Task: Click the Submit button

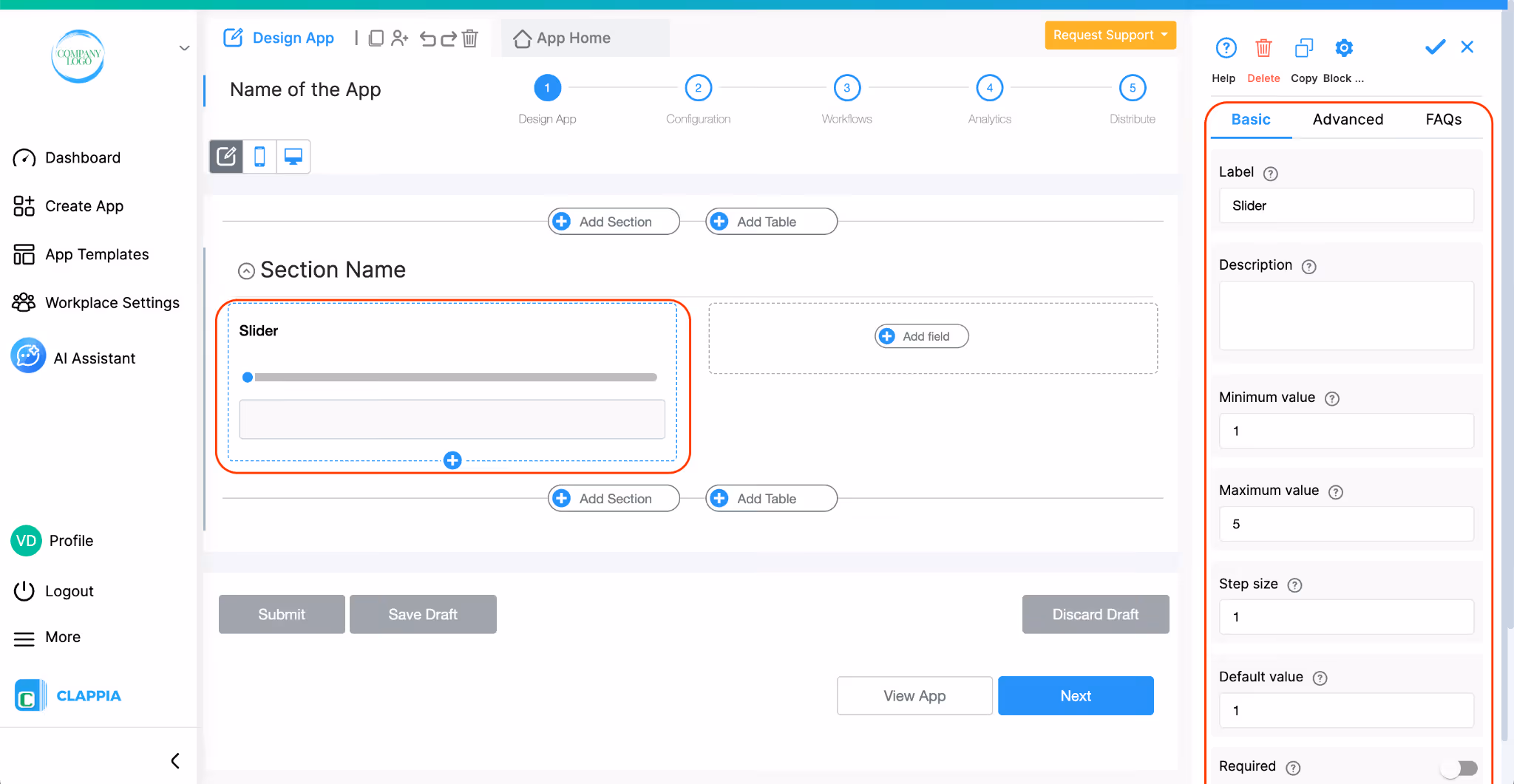Action: [x=282, y=614]
